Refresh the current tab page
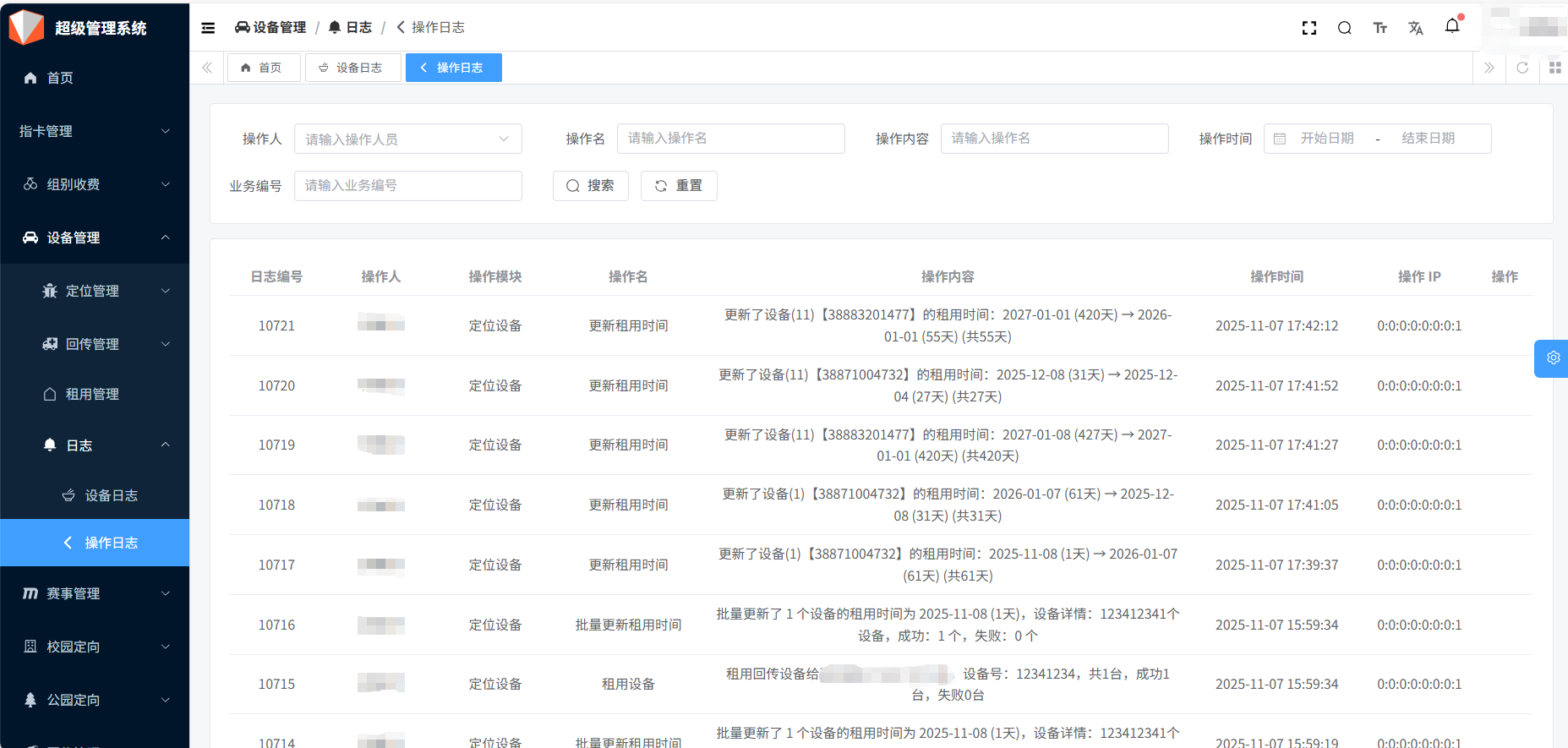This screenshot has height=748, width=1568. [1522, 68]
